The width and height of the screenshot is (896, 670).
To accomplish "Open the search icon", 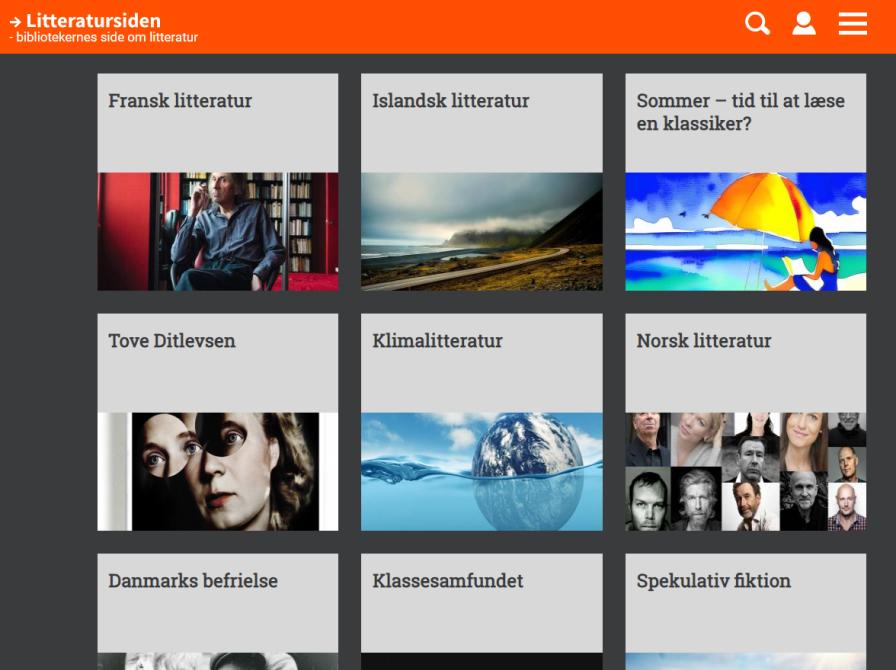I will [757, 23].
